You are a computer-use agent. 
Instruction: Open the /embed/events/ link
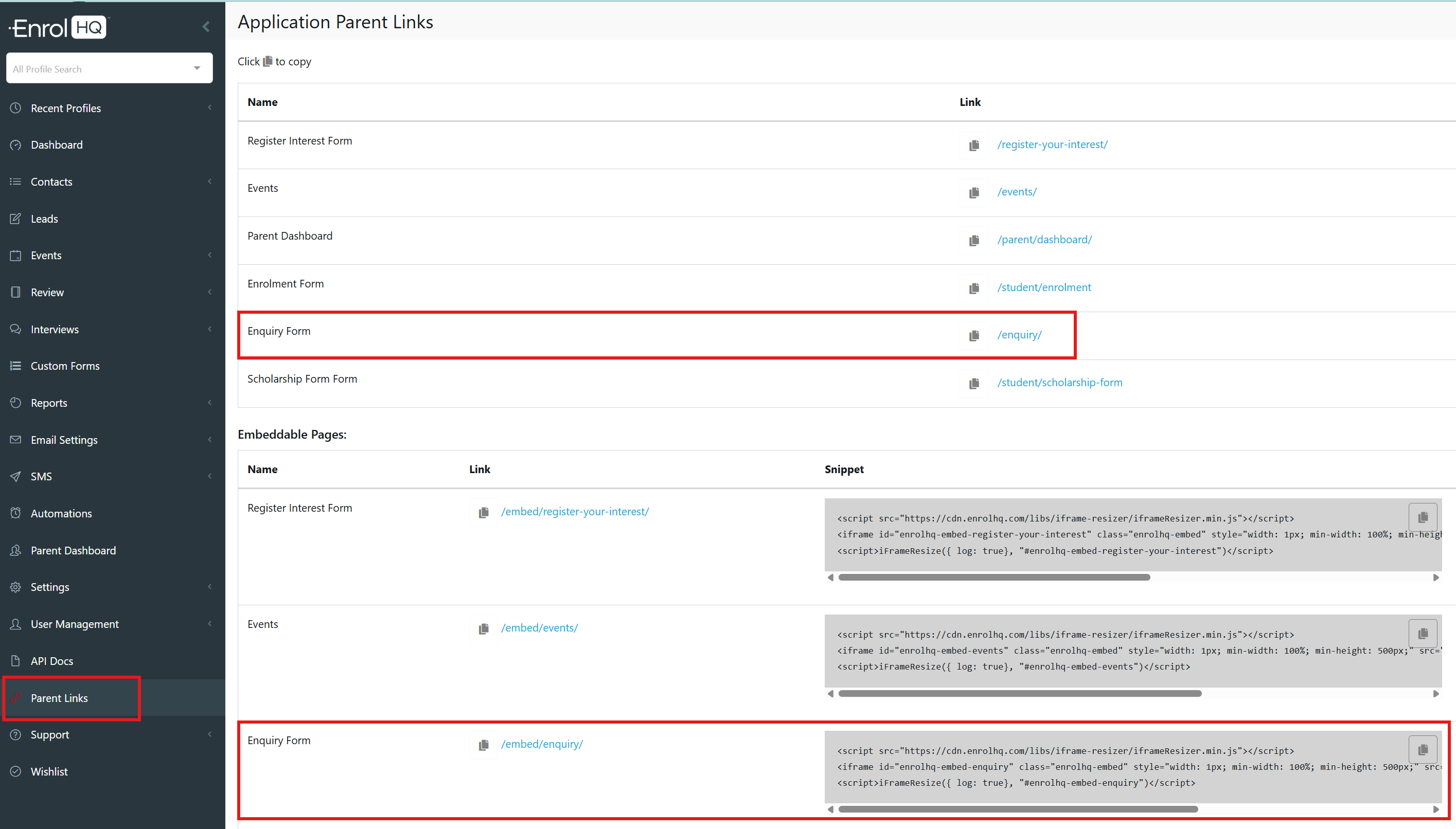(539, 627)
